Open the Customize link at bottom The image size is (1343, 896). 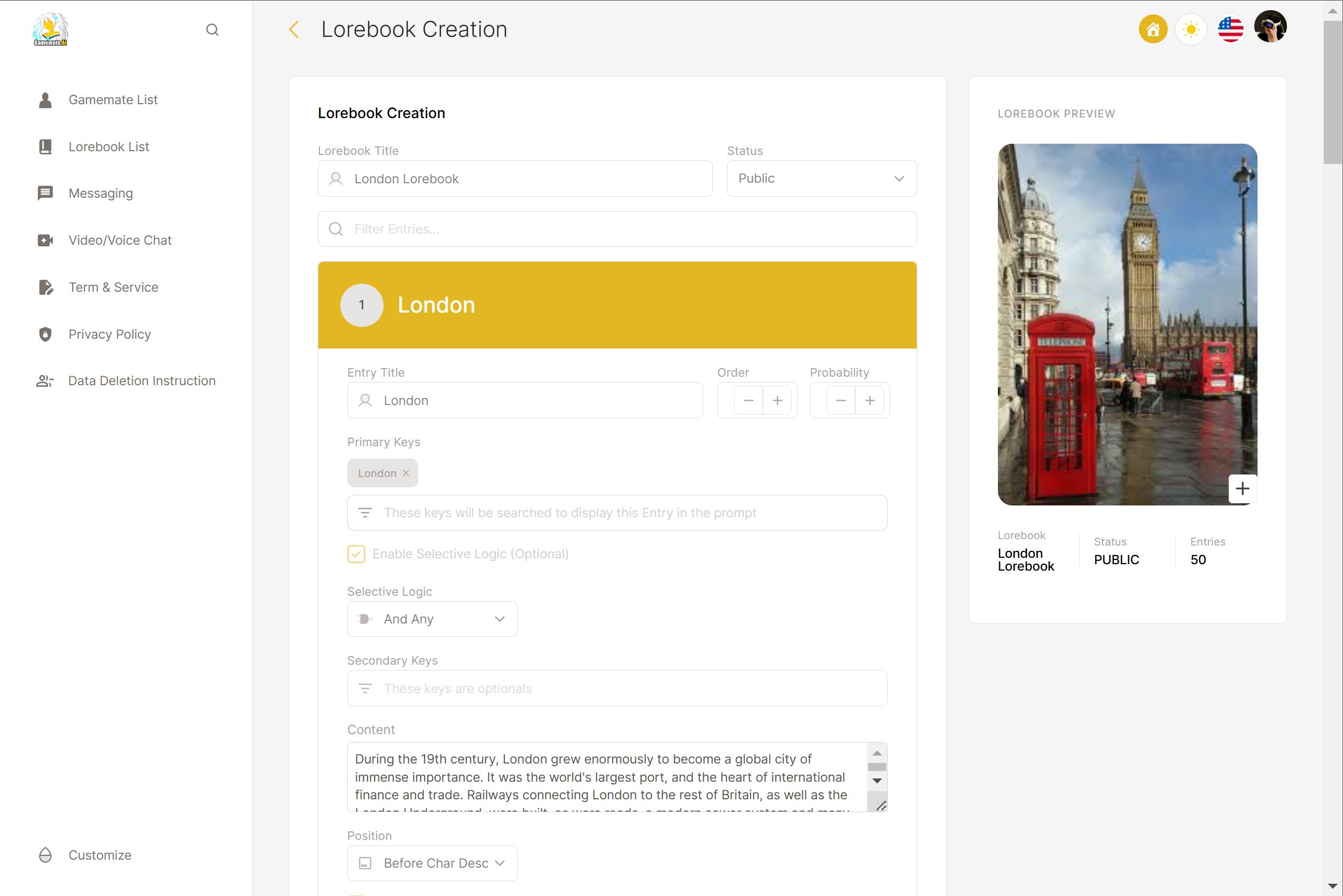pos(99,855)
